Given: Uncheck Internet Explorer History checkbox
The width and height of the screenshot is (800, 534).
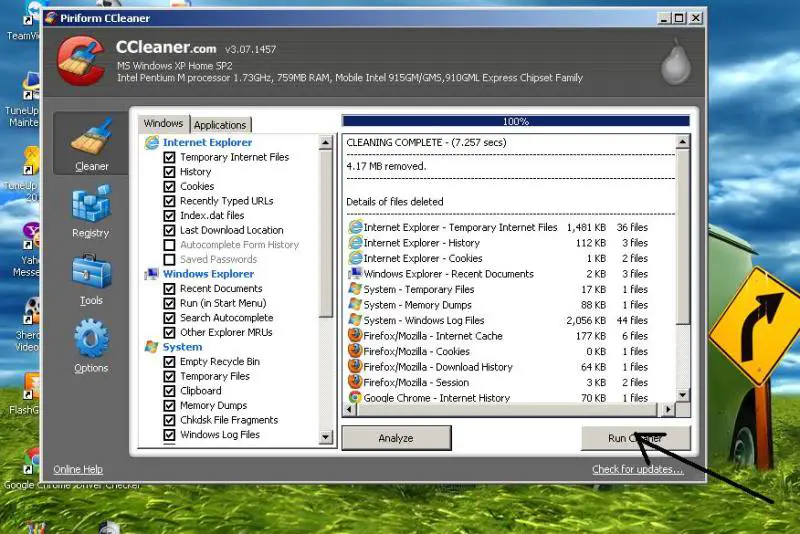Looking at the screenshot, I should (x=169, y=172).
